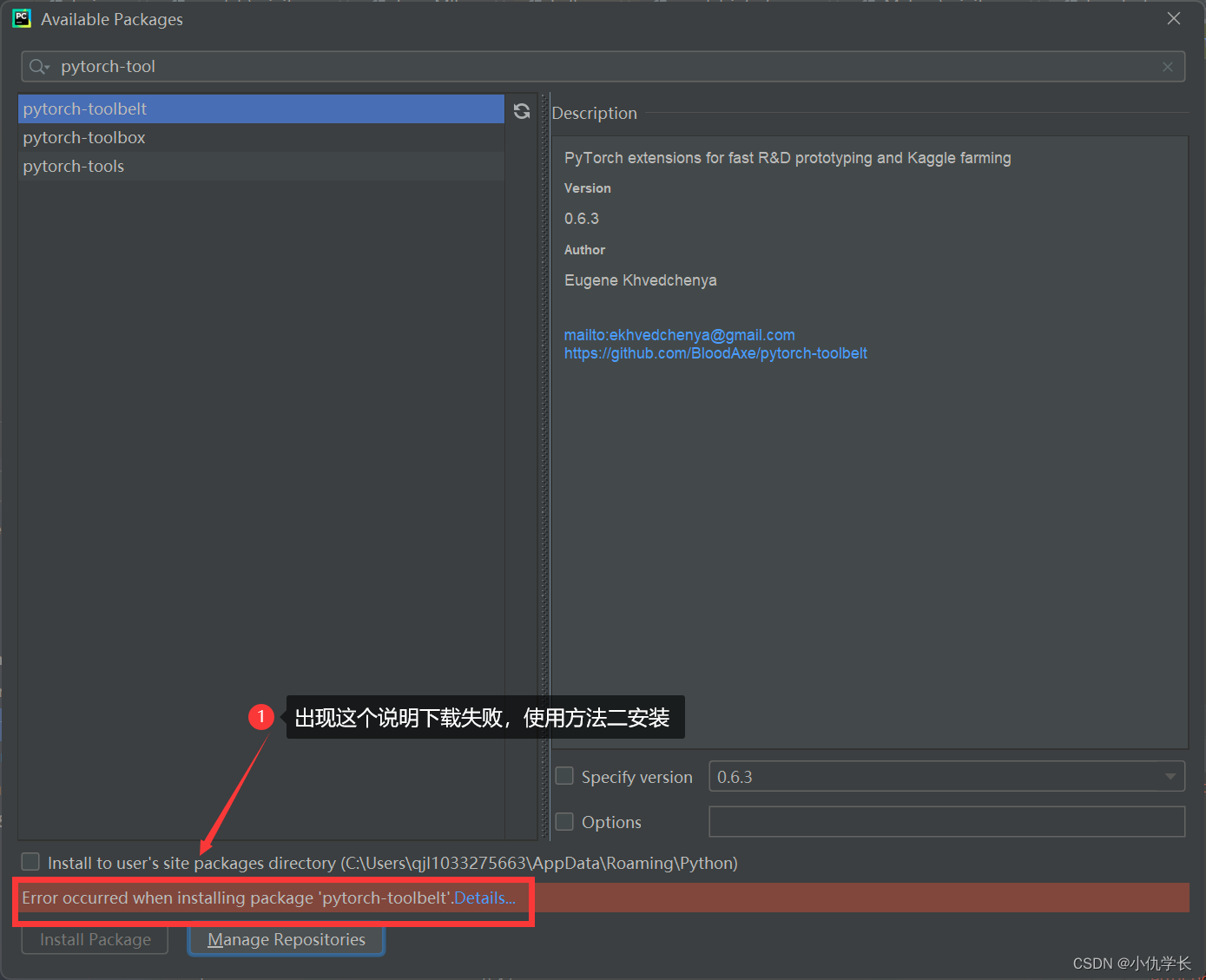The width and height of the screenshot is (1206, 980).
Task: Click the Error occurred when installing package message
Action: [x=236, y=898]
